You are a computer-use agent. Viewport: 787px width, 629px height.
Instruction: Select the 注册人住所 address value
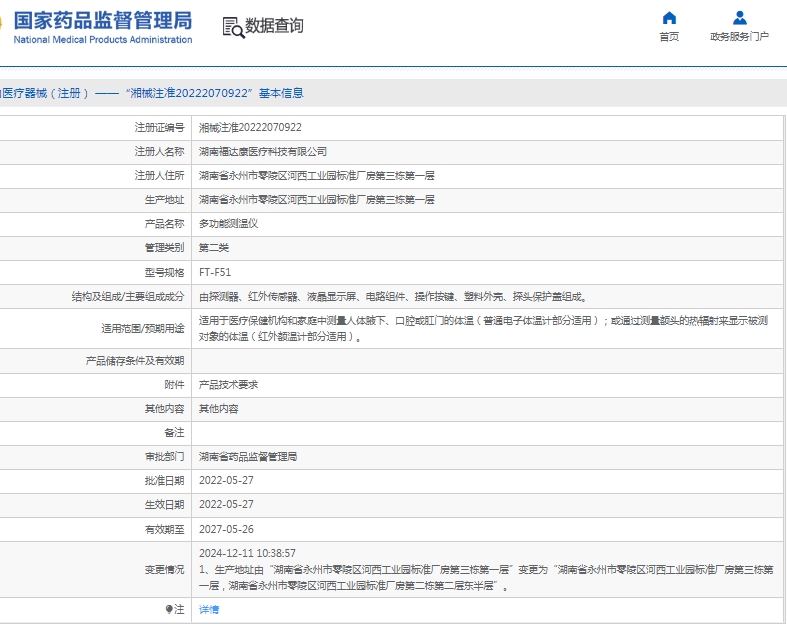[x=317, y=176]
